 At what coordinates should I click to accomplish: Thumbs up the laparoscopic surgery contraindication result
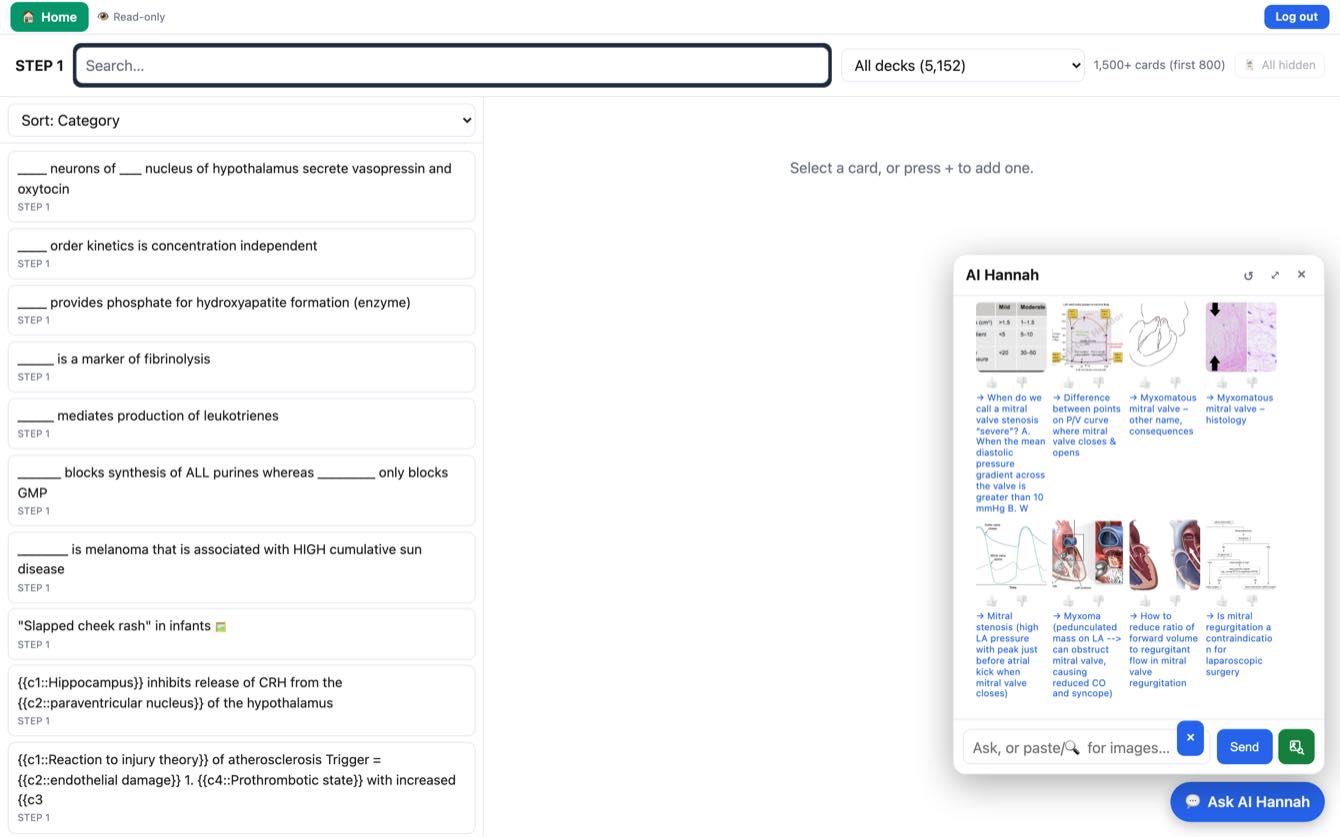1222,601
